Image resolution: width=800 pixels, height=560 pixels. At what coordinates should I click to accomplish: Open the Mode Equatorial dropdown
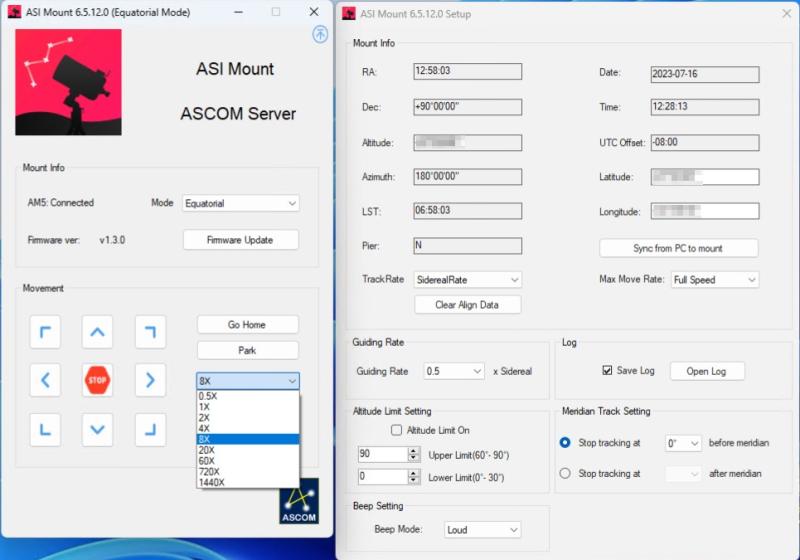(240, 203)
